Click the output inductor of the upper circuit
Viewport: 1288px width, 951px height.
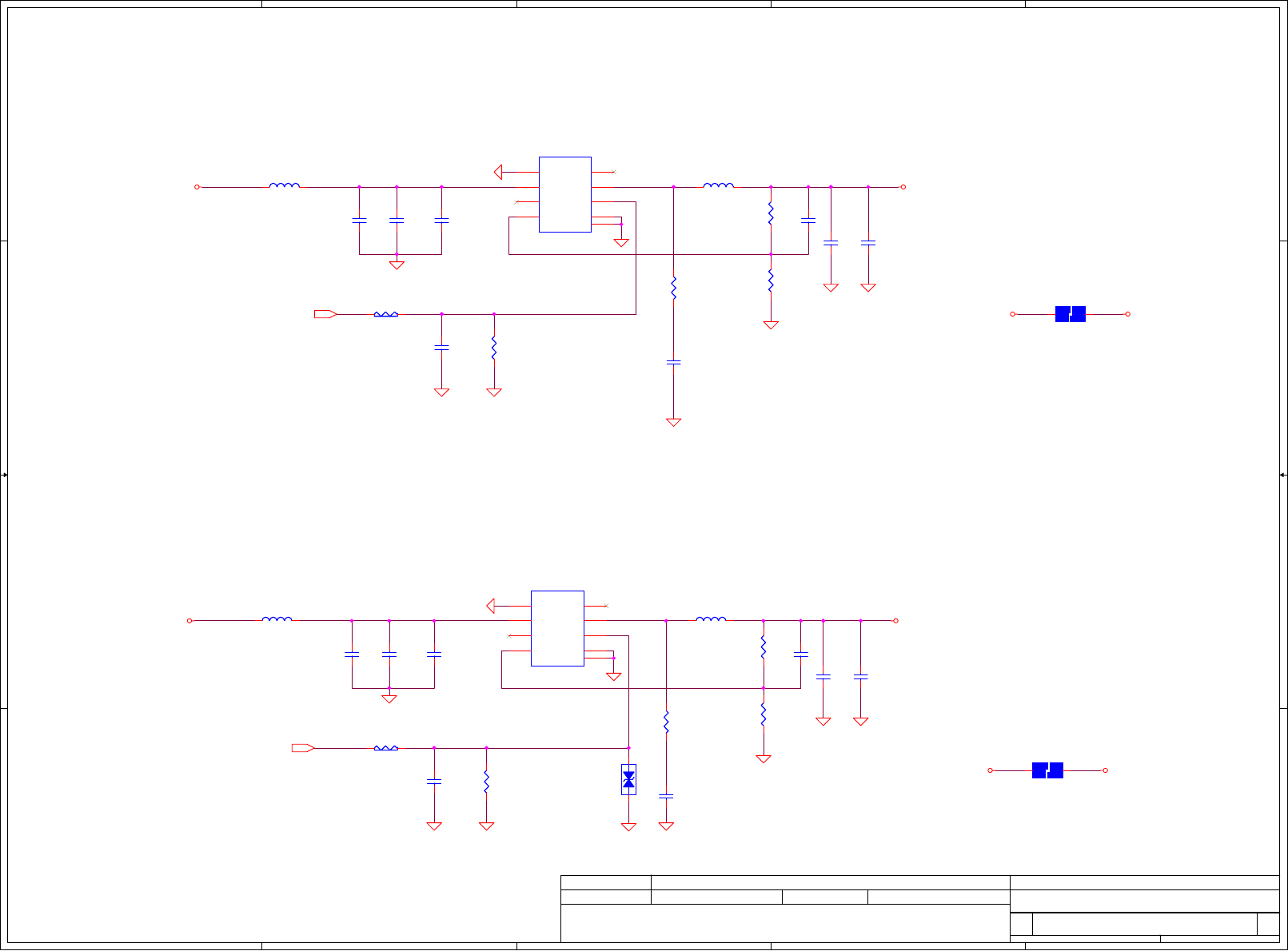(718, 185)
